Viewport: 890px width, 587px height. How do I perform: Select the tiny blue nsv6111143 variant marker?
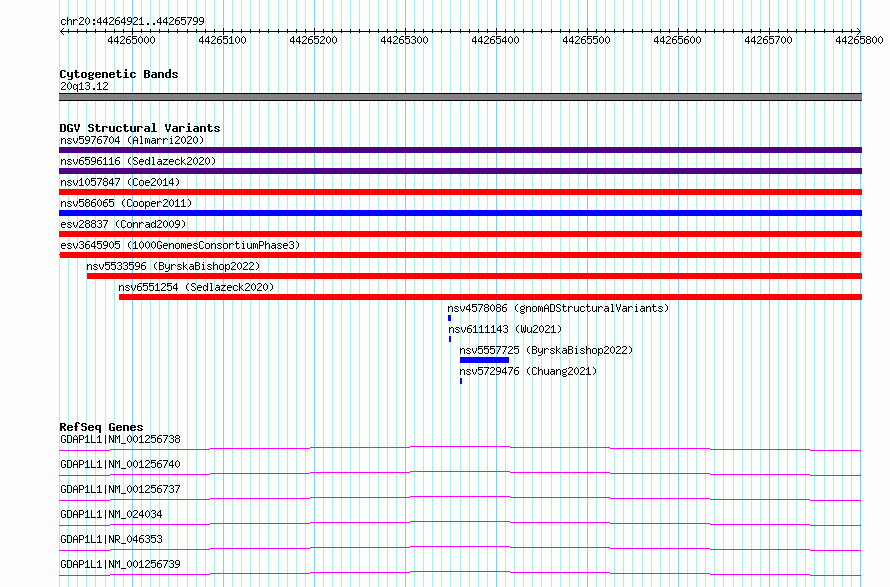coord(450,339)
